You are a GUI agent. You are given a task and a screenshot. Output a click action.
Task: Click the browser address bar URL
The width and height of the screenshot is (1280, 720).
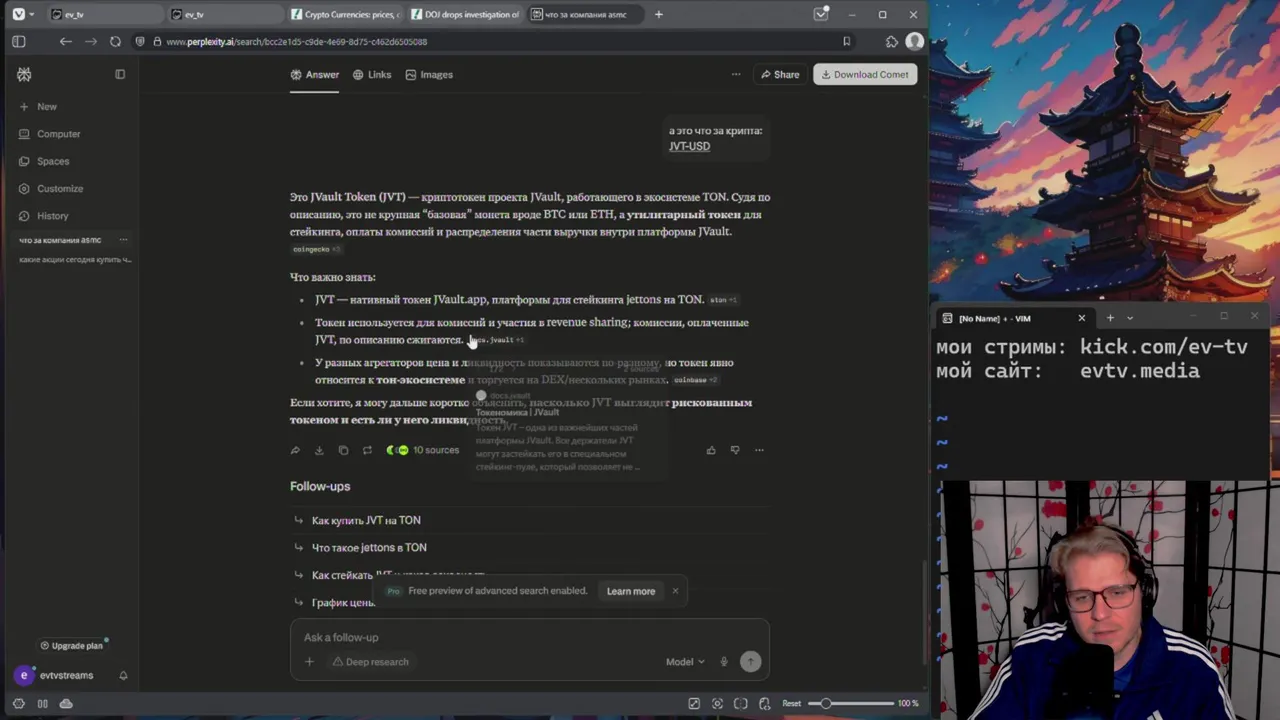point(296,41)
